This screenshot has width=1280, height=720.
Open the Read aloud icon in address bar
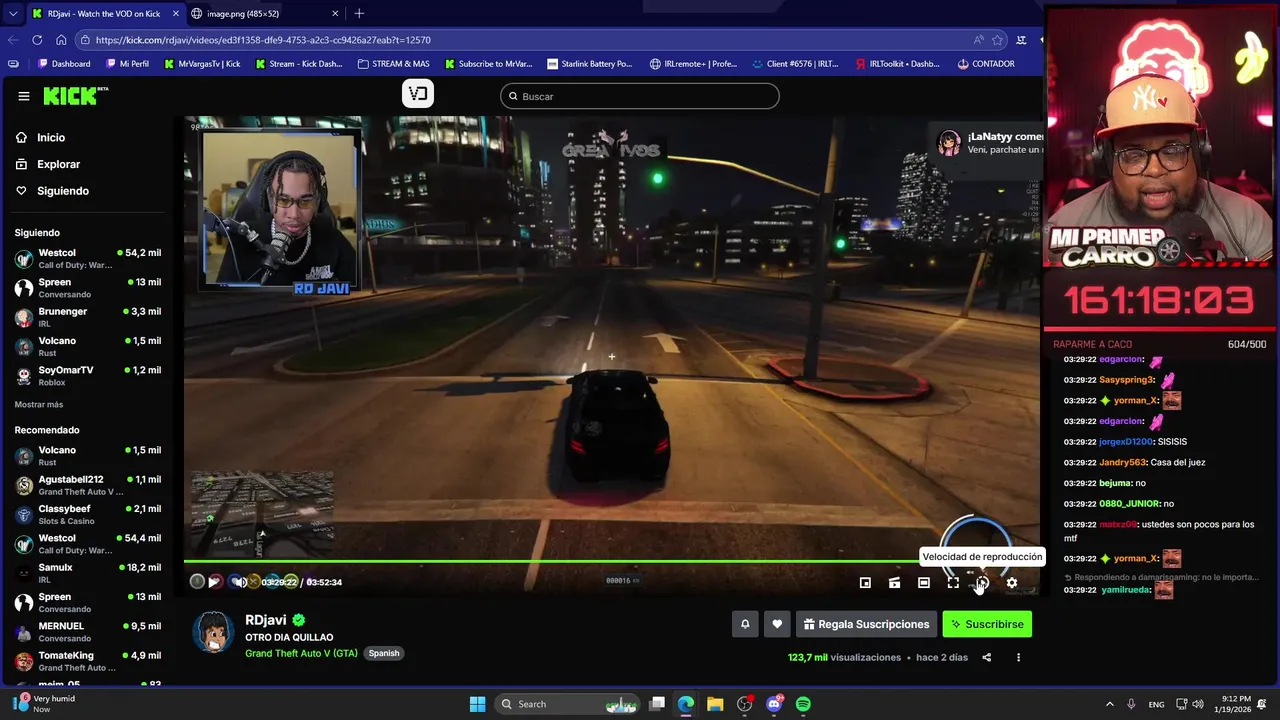coord(978,40)
